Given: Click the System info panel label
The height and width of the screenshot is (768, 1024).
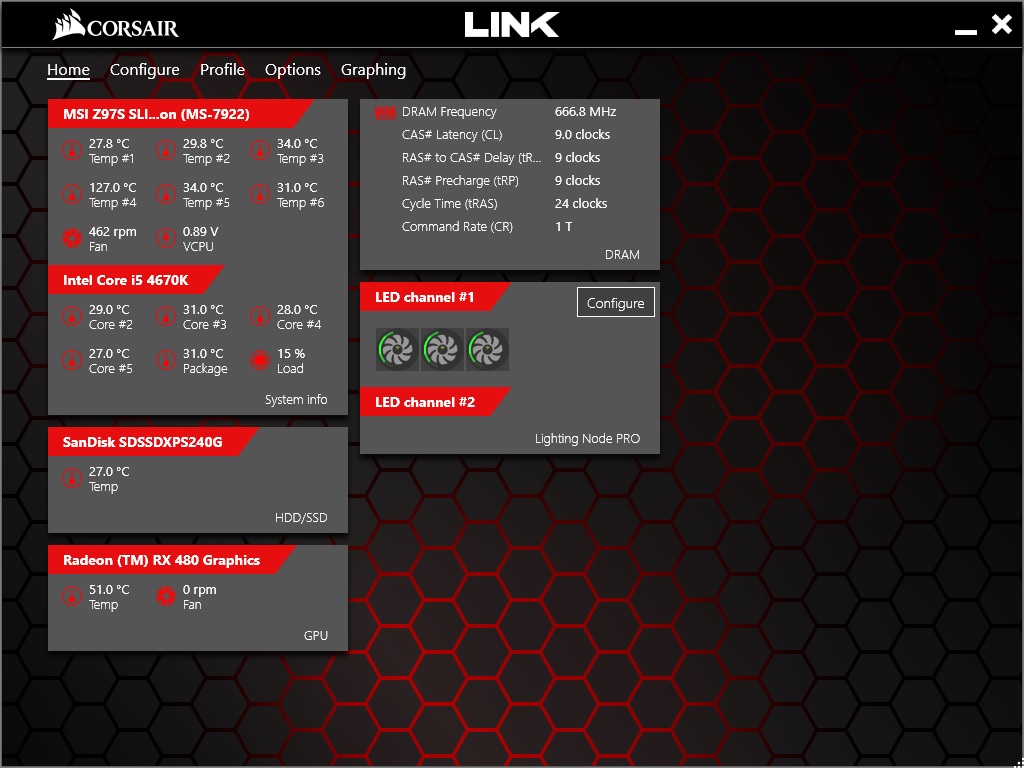Looking at the screenshot, I should pos(296,399).
